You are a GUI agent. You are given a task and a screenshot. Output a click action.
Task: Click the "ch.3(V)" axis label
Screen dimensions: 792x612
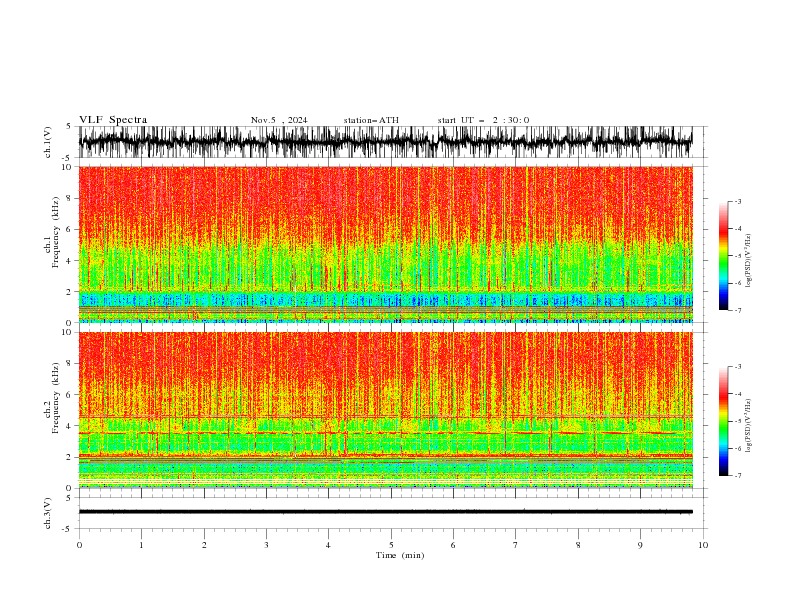click(x=47, y=513)
